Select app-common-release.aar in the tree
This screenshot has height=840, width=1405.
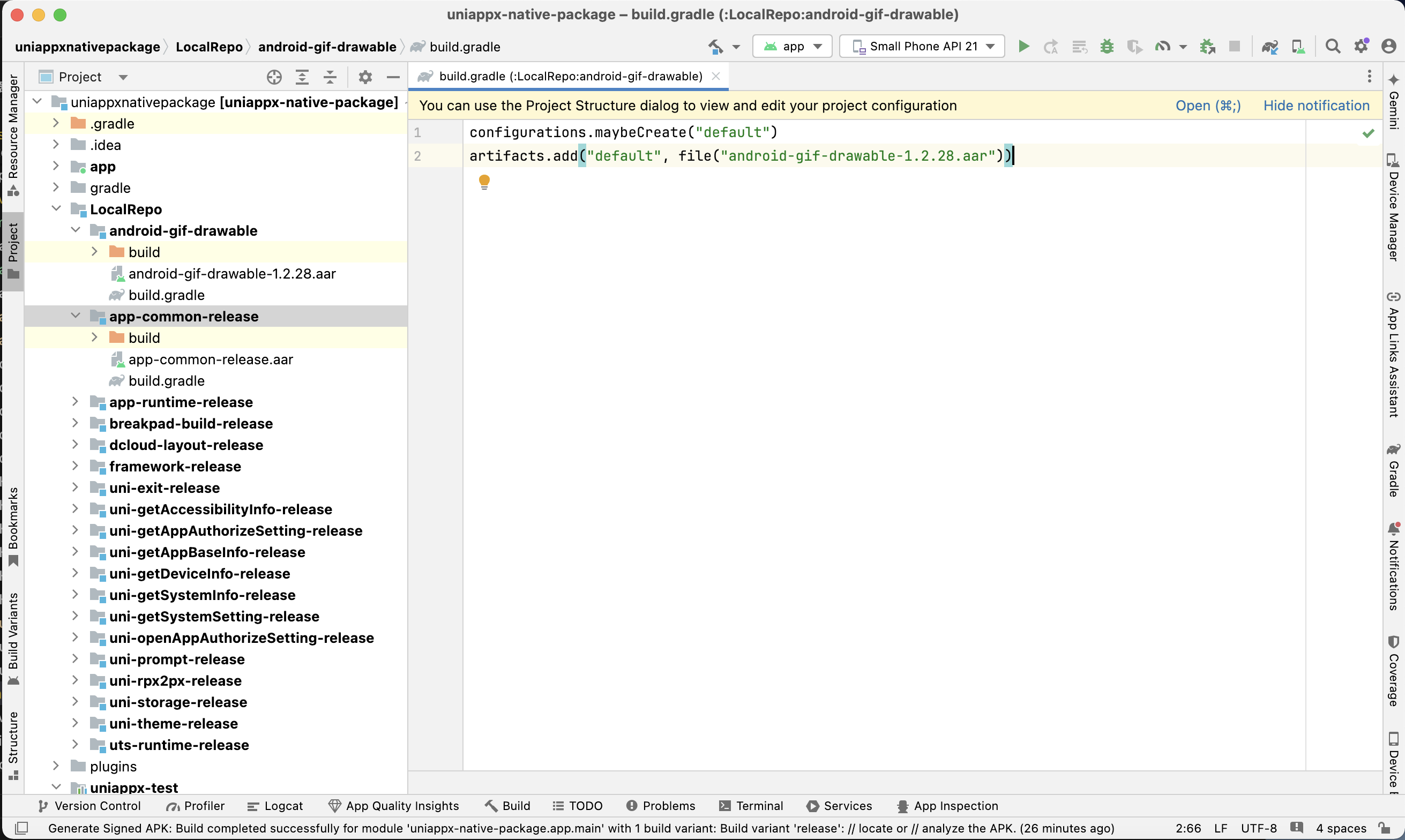[x=211, y=359]
